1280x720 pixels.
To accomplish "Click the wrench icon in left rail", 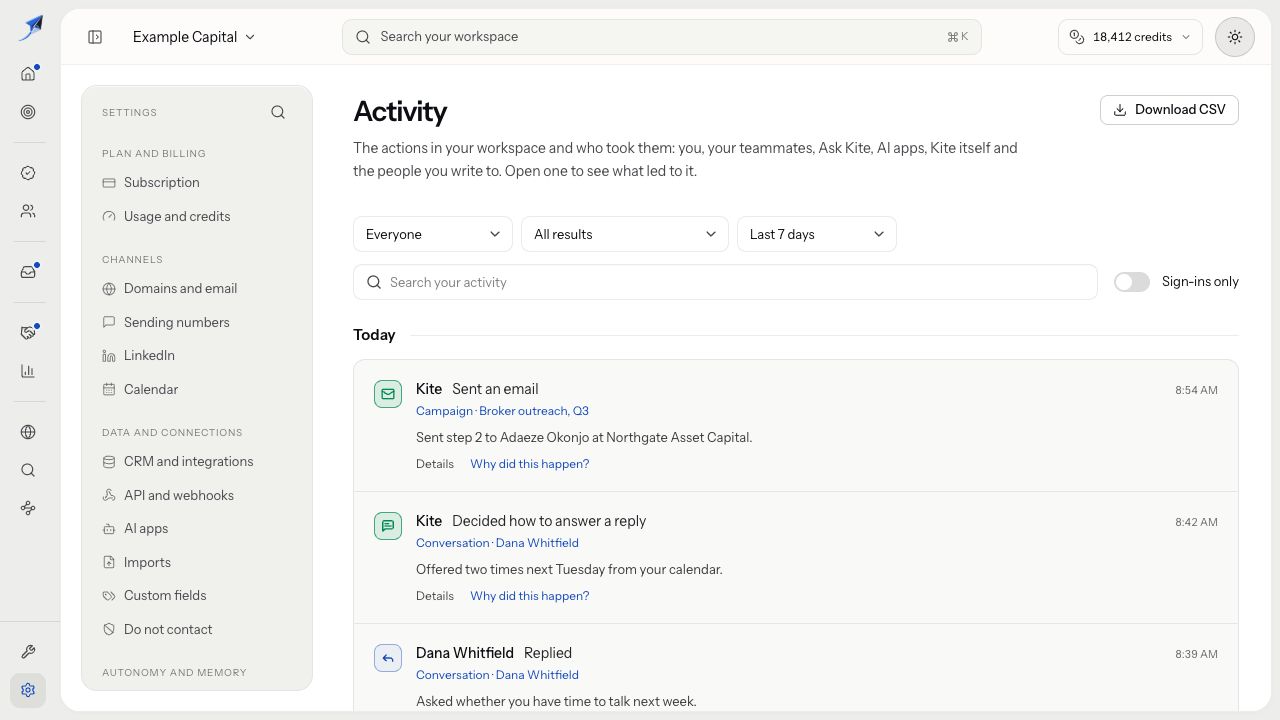I will tap(28, 652).
